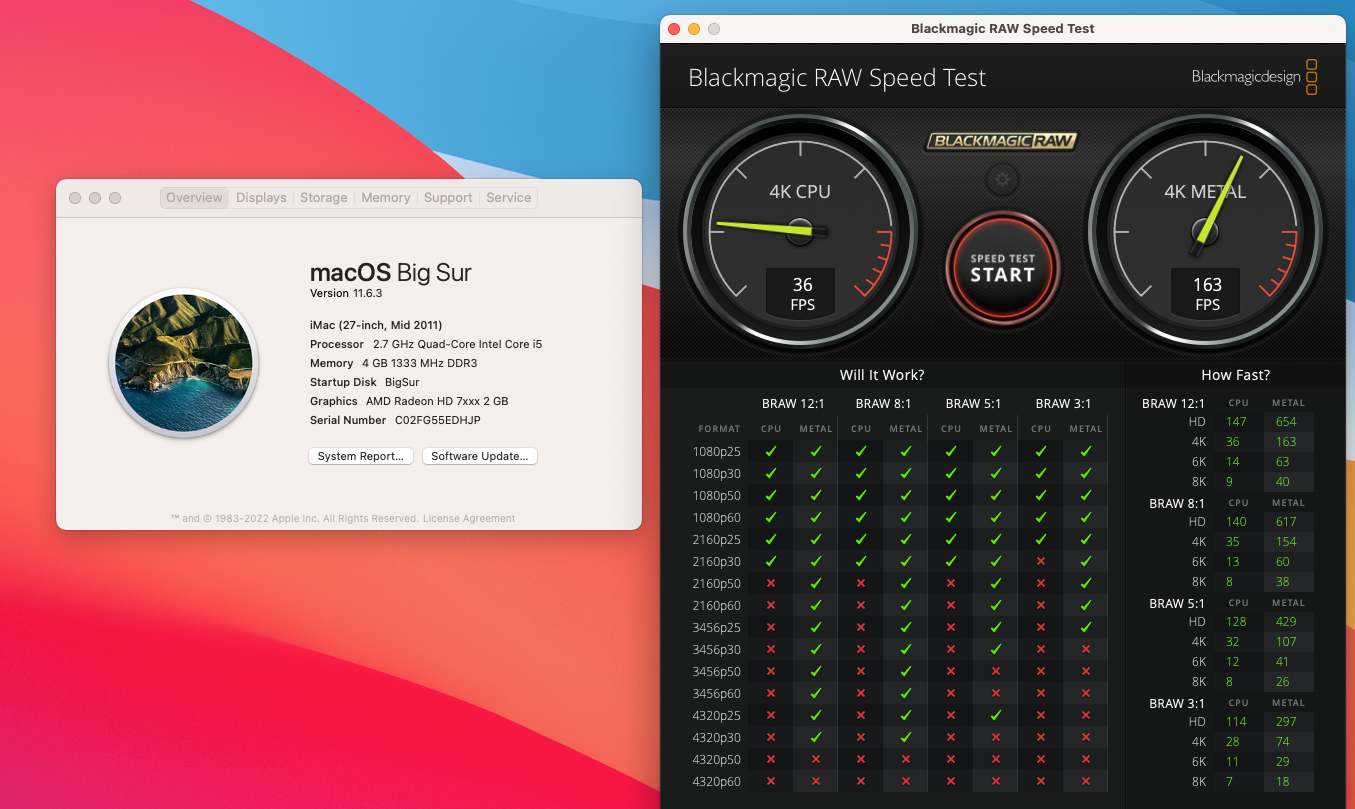Start the speed test
The image size is (1355, 809).
1002,267
